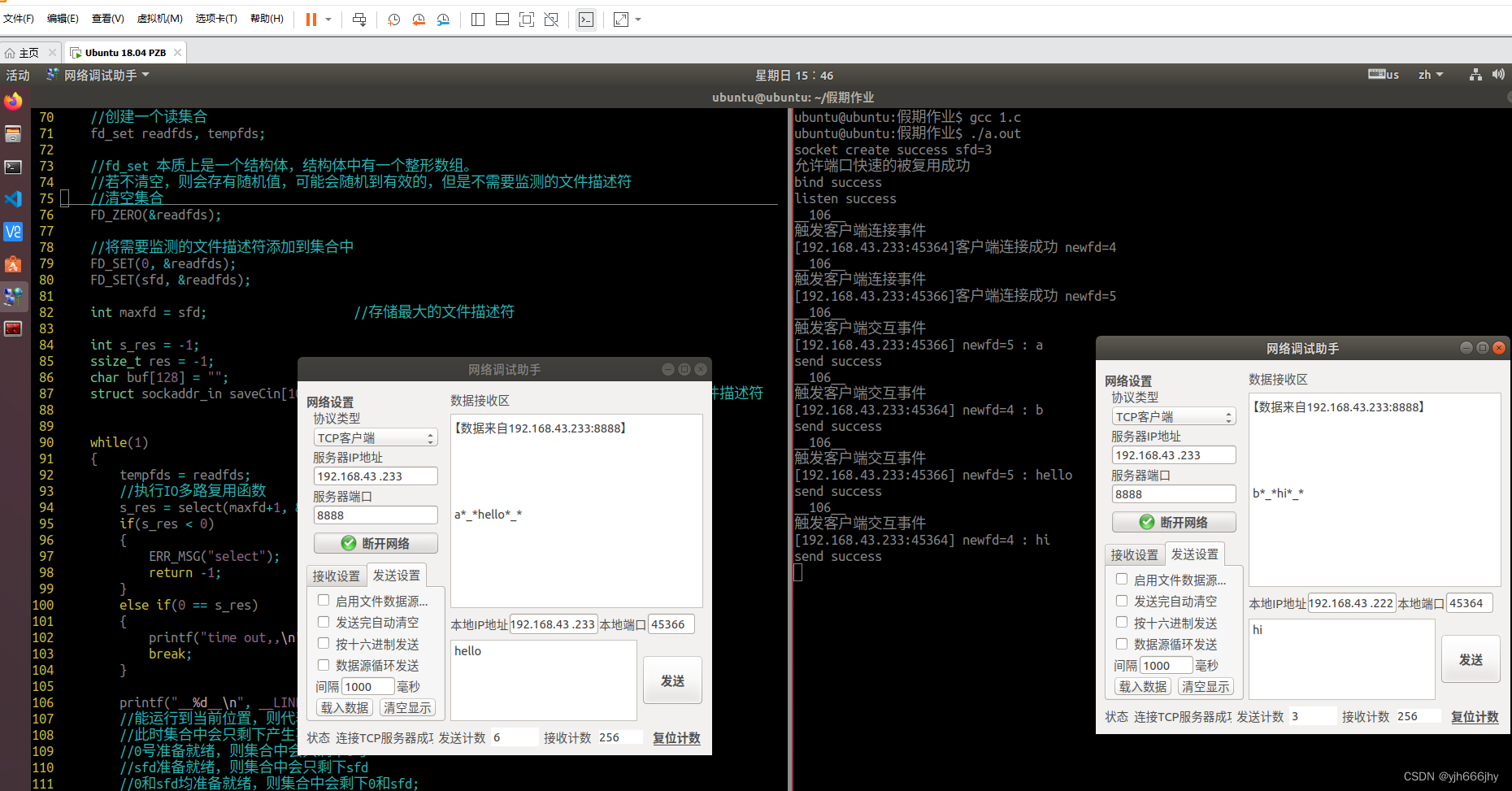1512x791 pixels.
Task: Click server IP field in left 网络调试助手 window
Action: 376,476
